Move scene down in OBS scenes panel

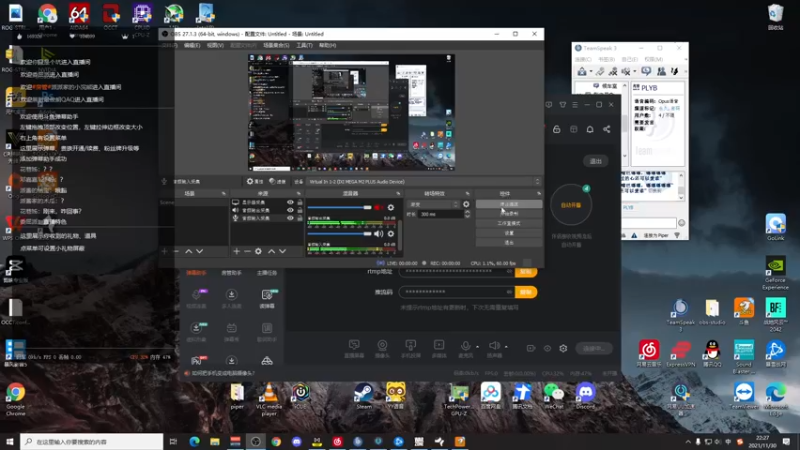point(199,251)
